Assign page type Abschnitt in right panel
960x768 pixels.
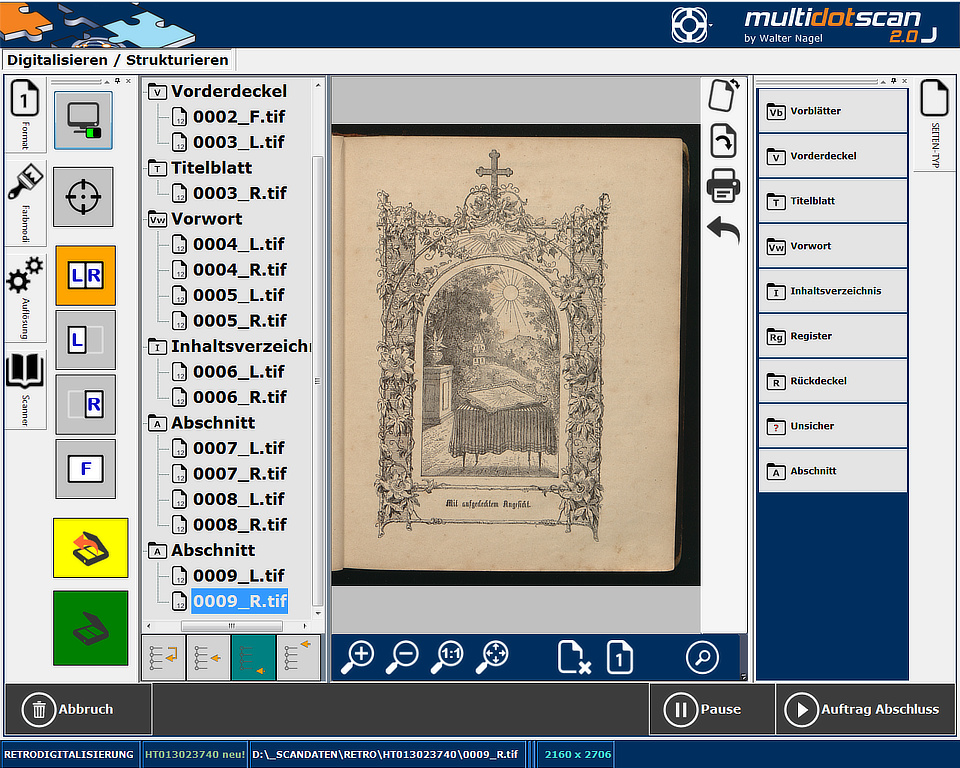click(833, 471)
